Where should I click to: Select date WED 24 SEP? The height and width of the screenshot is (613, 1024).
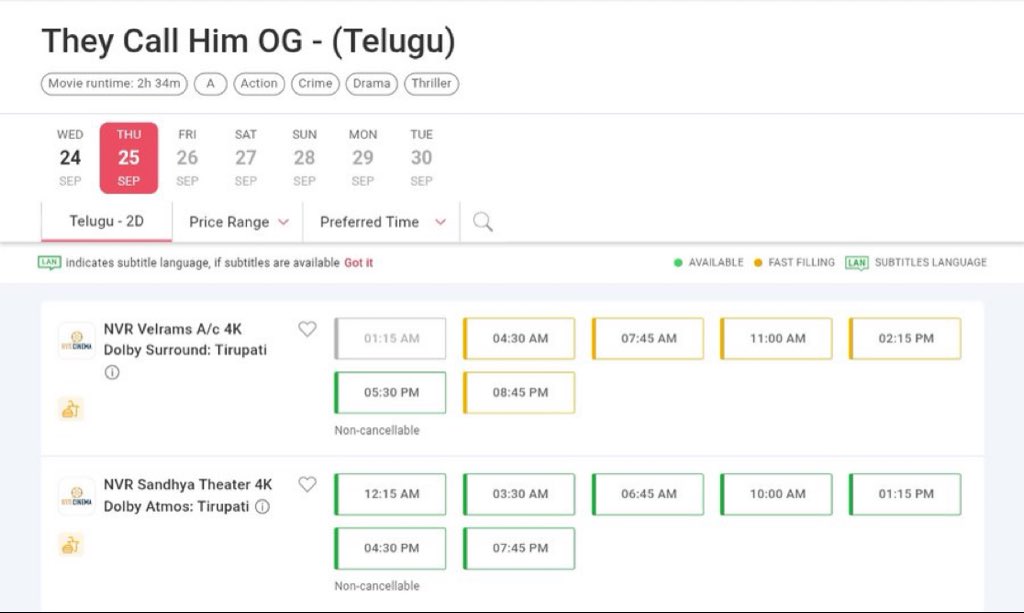pyautogui.click(x=70, y=157)
